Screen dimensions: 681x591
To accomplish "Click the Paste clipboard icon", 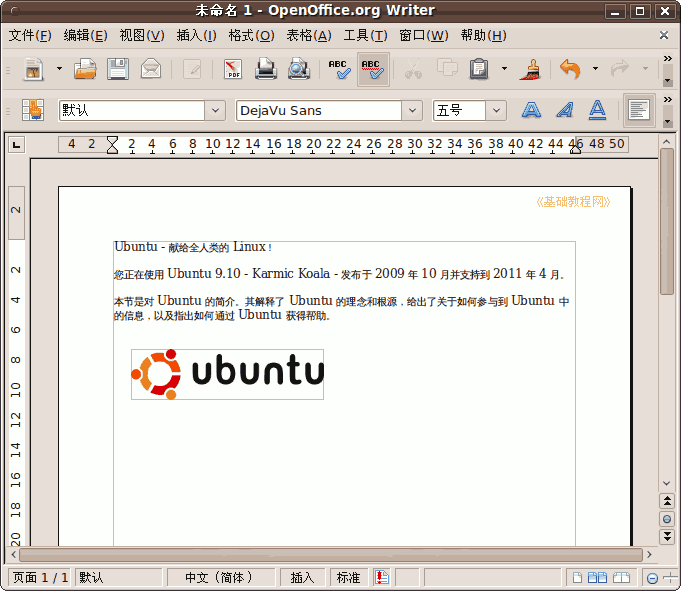I will [x=479, y=69].
